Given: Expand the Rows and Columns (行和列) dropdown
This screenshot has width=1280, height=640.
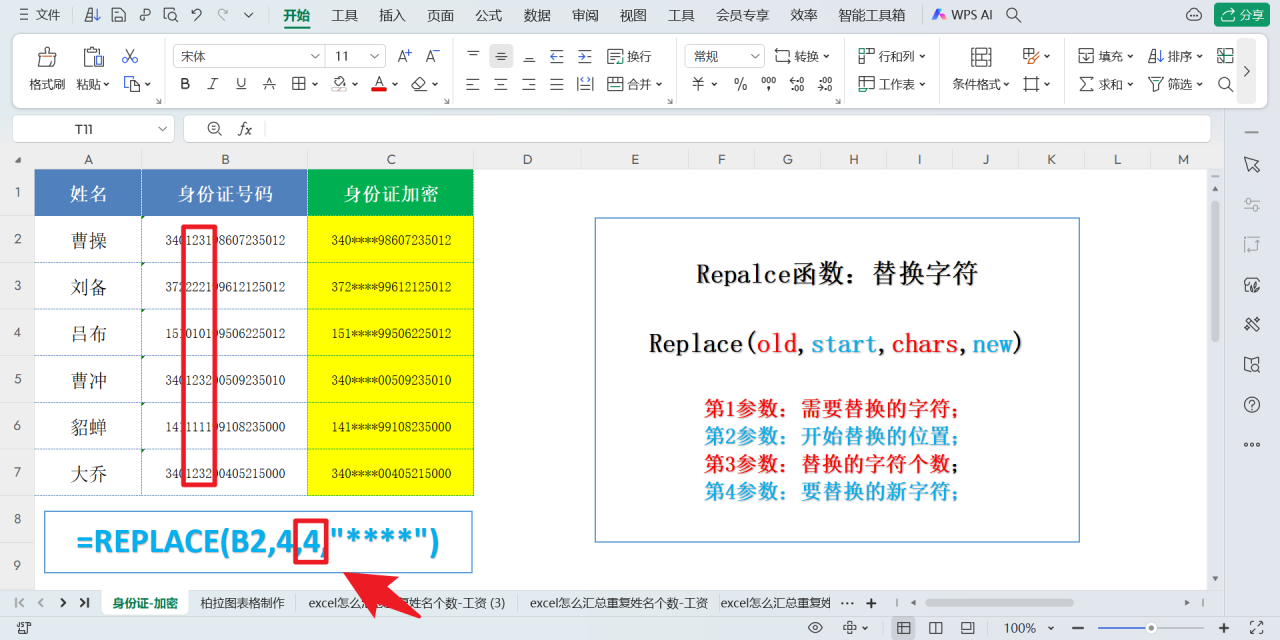Looking at the screenshot, I should coord(922,57).
